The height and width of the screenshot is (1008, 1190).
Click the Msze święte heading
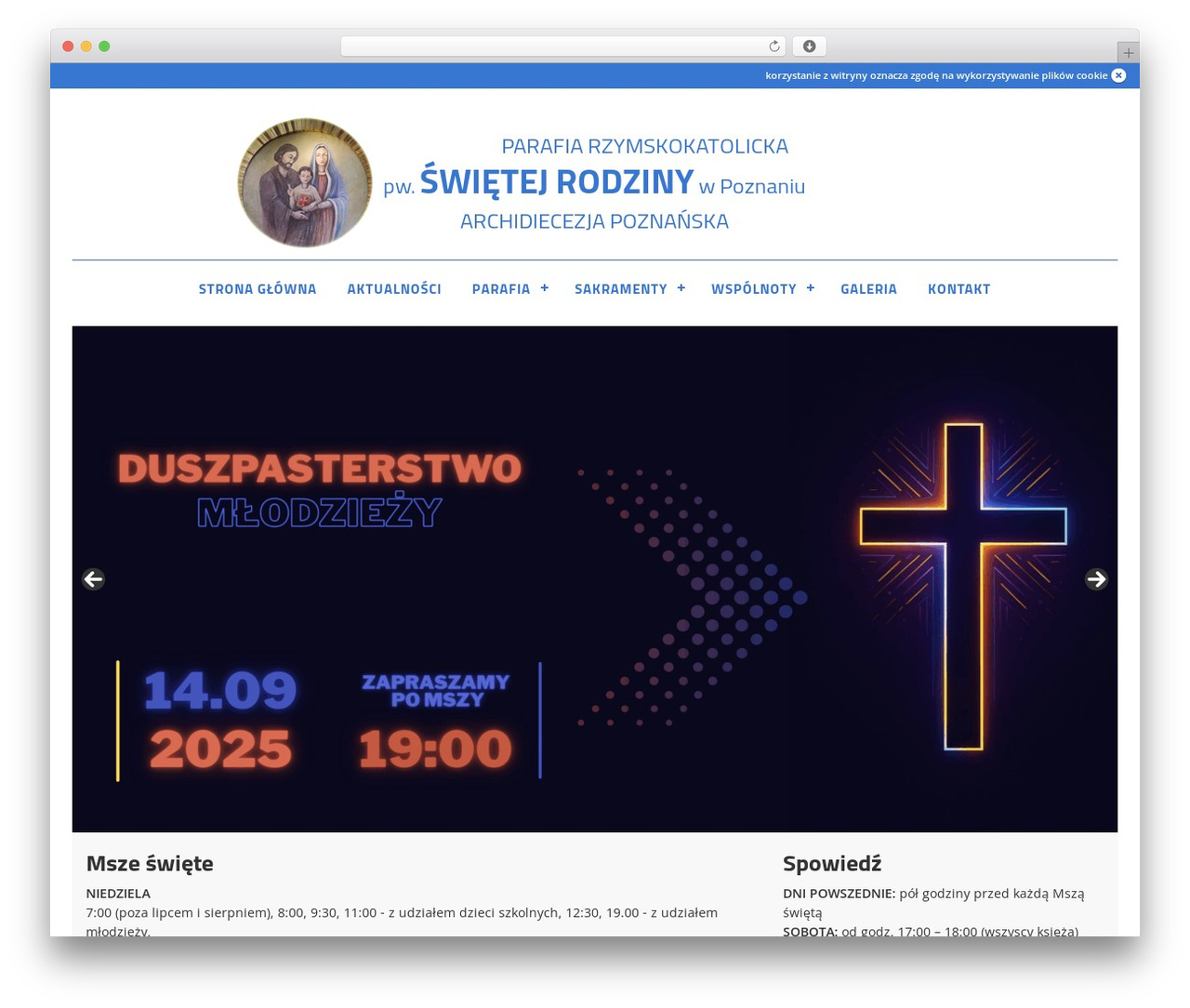click(x=150, y=864)
